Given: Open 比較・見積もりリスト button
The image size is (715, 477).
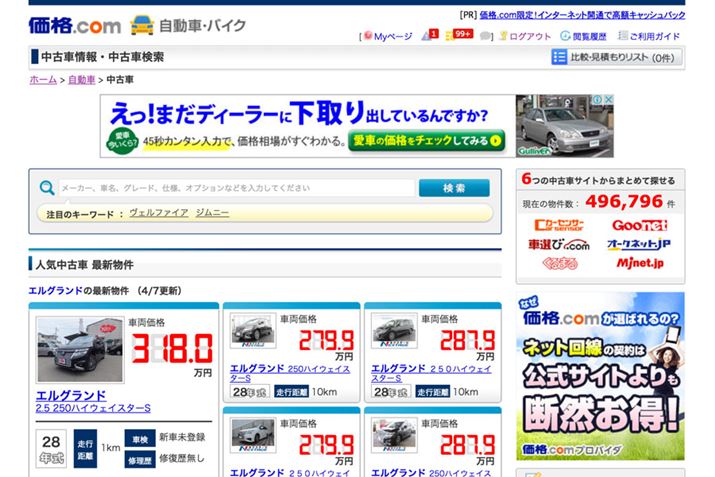Looking at the screenshot, I should click(x=613, y=58).
